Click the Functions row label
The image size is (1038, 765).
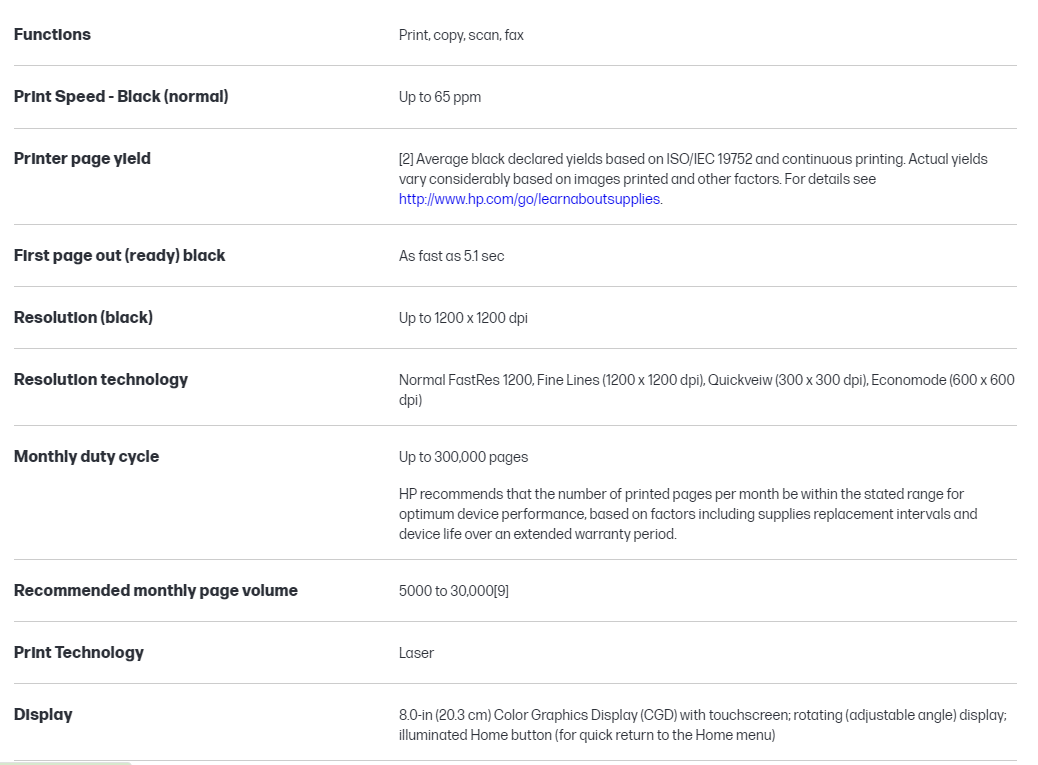point(52,35)
